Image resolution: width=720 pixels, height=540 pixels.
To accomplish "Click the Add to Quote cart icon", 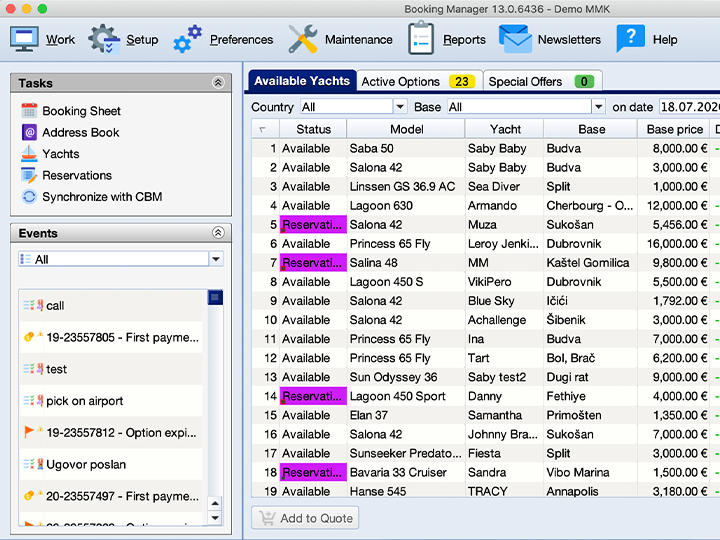I will 267,518.
